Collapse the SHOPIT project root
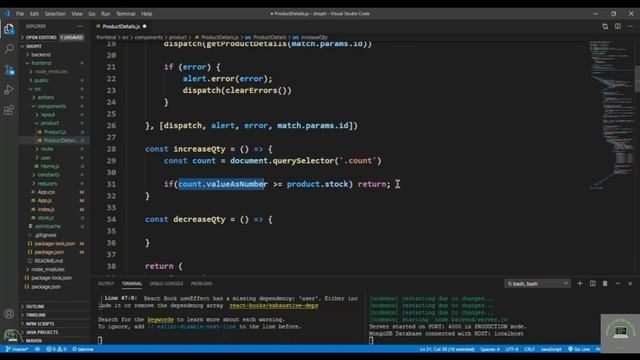This screenshot has width=640, height=360. pos(54,46)
